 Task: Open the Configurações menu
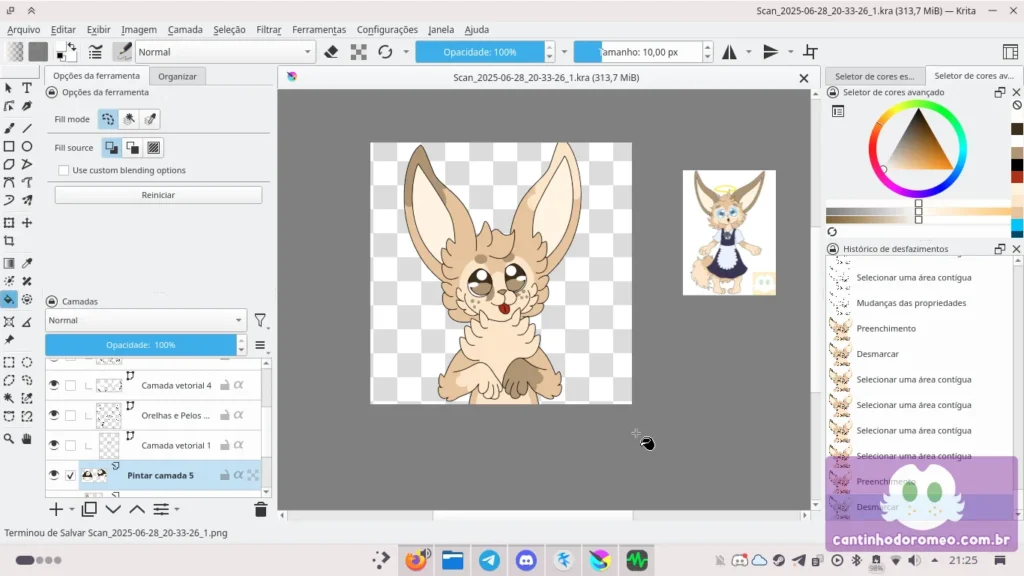pyautogui.click(x=387, y=29)
